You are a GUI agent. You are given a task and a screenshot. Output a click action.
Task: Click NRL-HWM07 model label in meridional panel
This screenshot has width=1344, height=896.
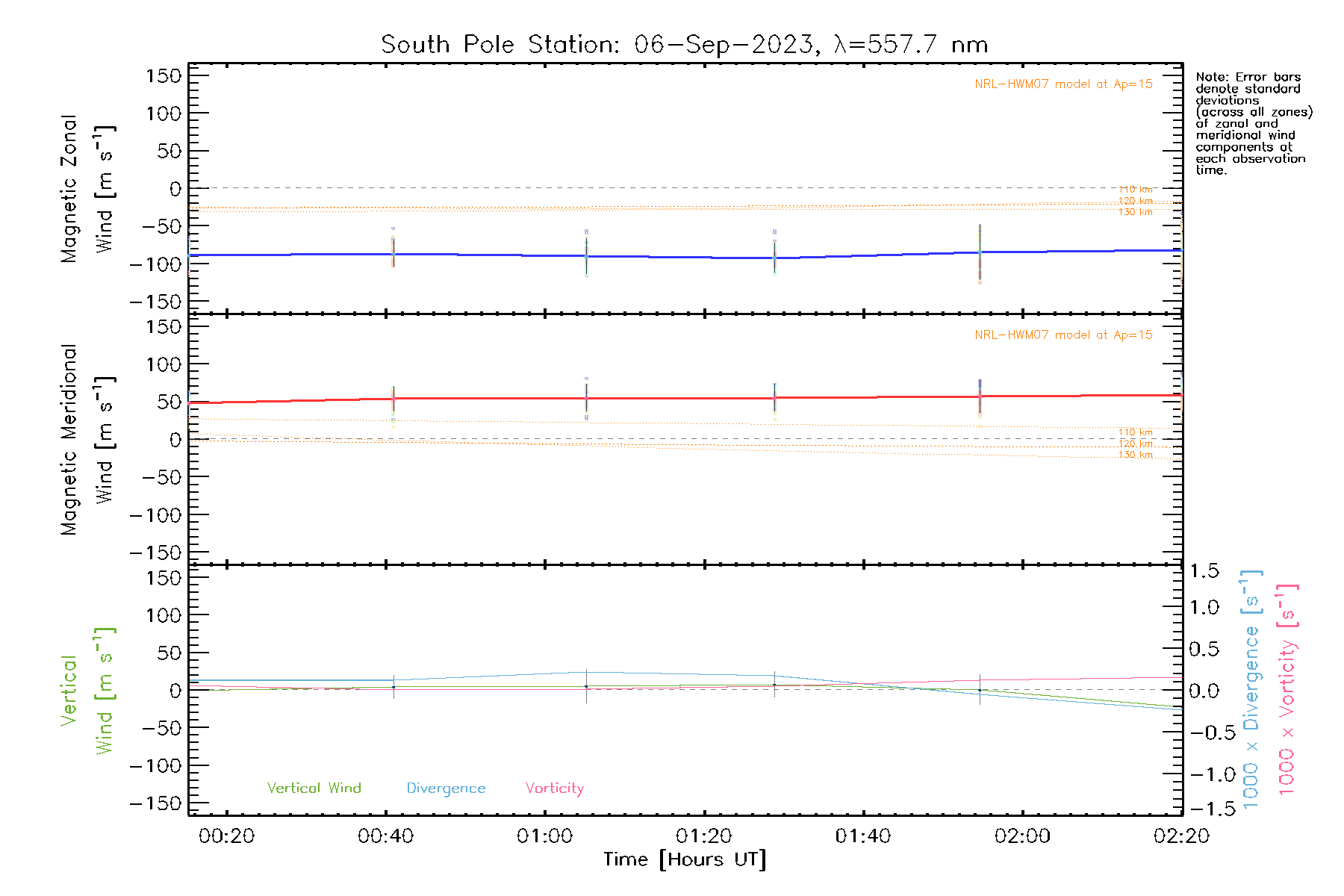pos(1063,335)
